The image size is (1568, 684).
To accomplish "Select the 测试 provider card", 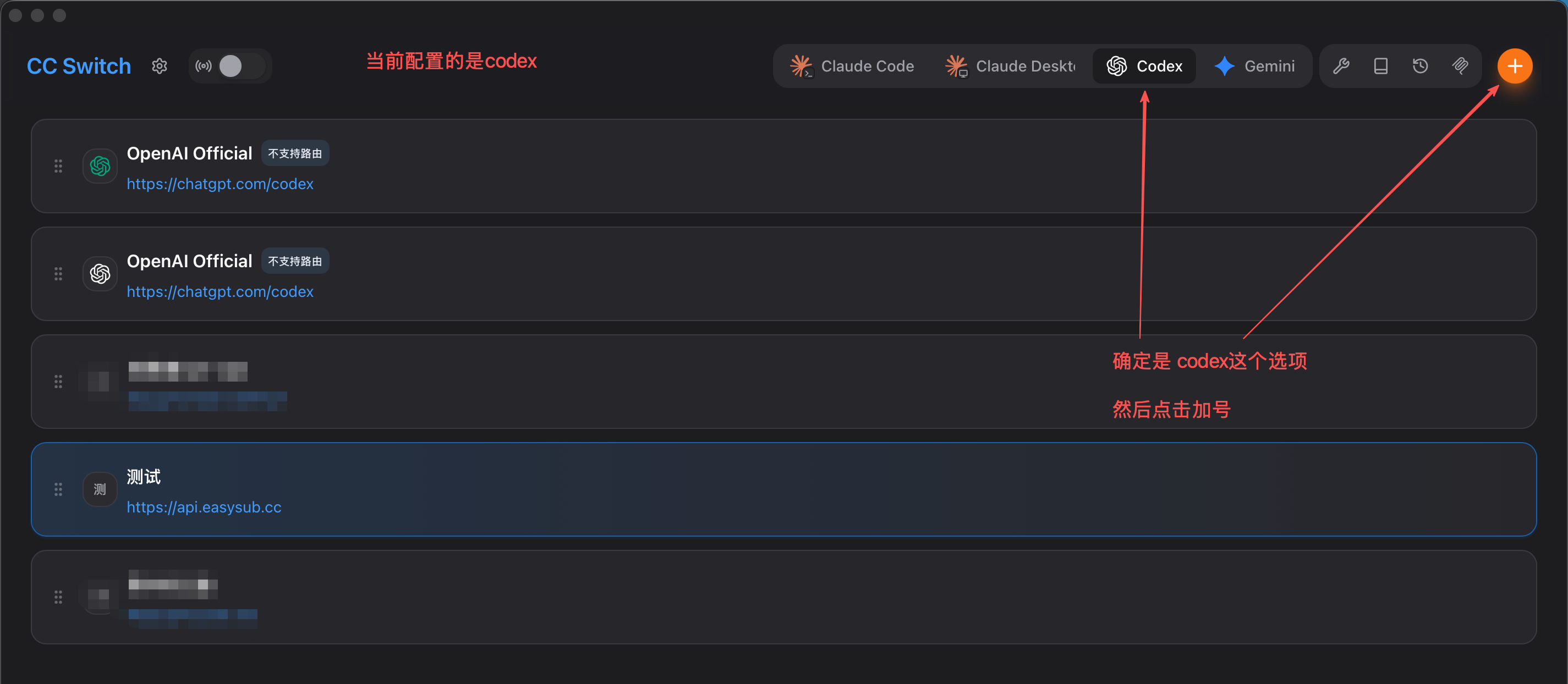I will (783, 489).
